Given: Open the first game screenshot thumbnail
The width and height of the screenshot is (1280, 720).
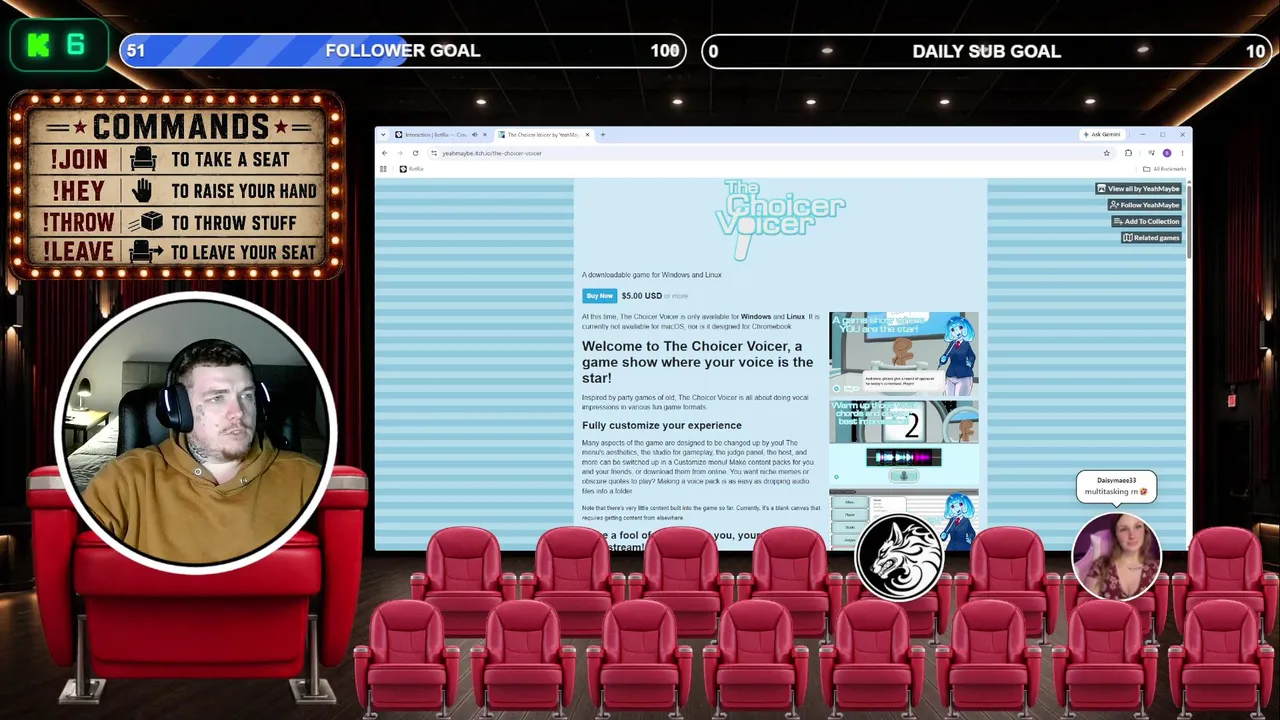Looking at the screenshot, I should point(904,355).
